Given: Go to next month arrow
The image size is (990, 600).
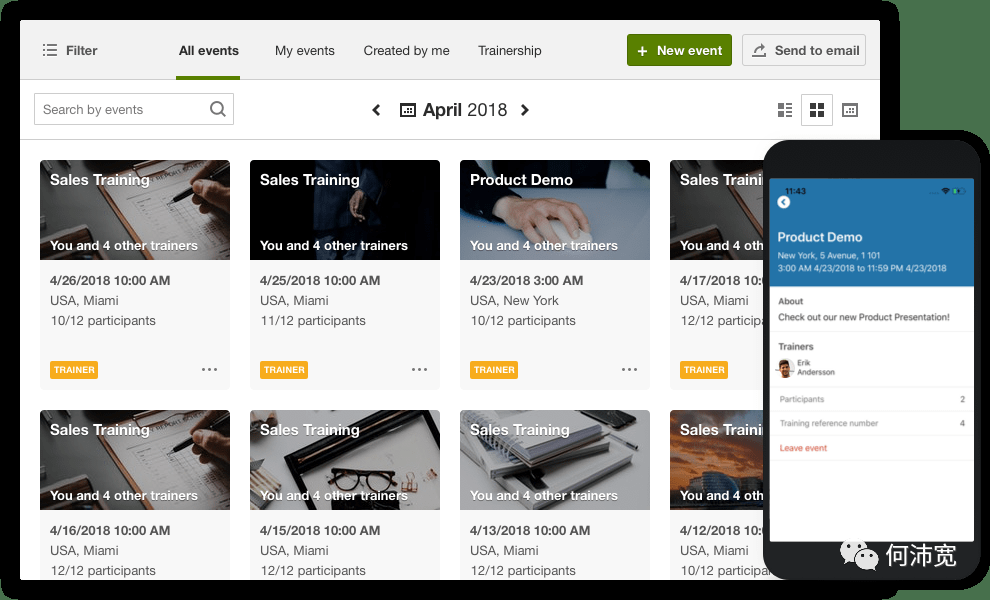Looking at the screenshot, I should point(525,111).
